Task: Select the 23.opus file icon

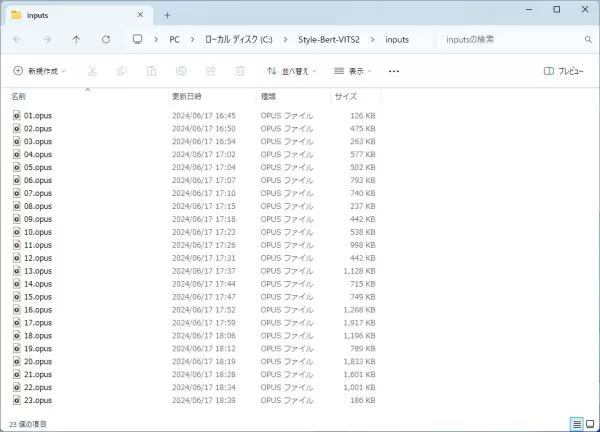Action: coord(16,400)
